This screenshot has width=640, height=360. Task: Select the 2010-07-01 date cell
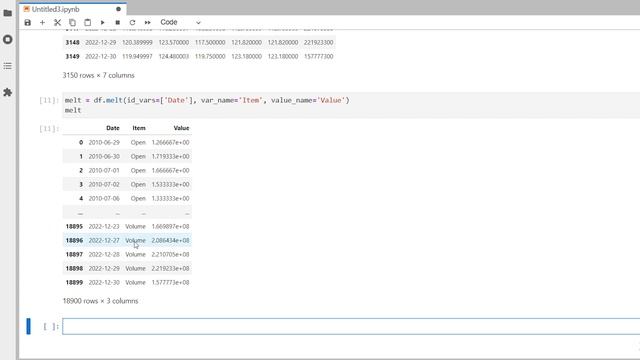[104, 170]
